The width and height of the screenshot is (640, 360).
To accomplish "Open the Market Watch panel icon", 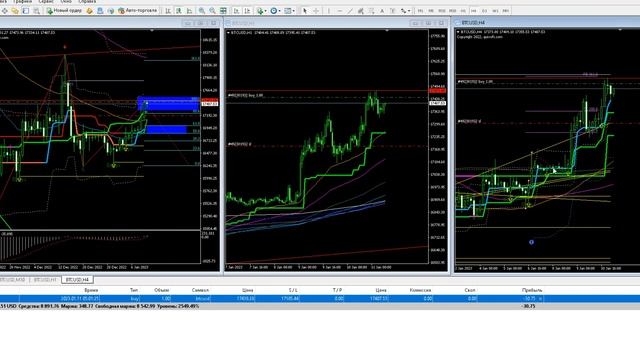I will coord(26,11).
